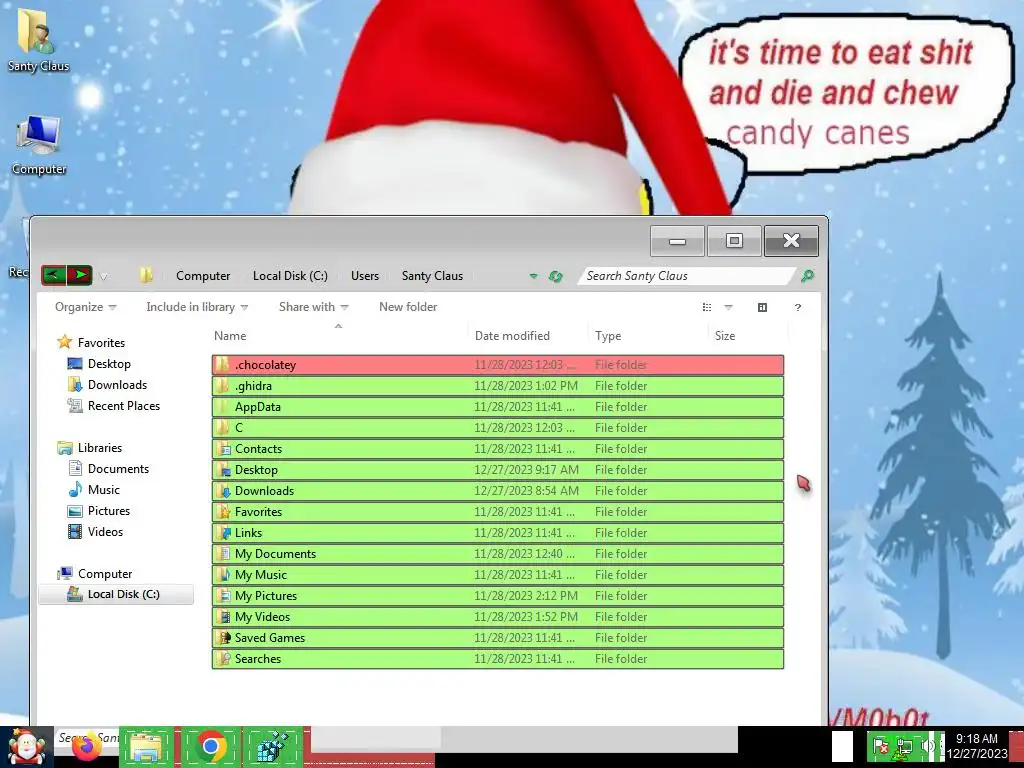
Task: Click Santy Claus desktop folder icon
Action: (37, 30)
